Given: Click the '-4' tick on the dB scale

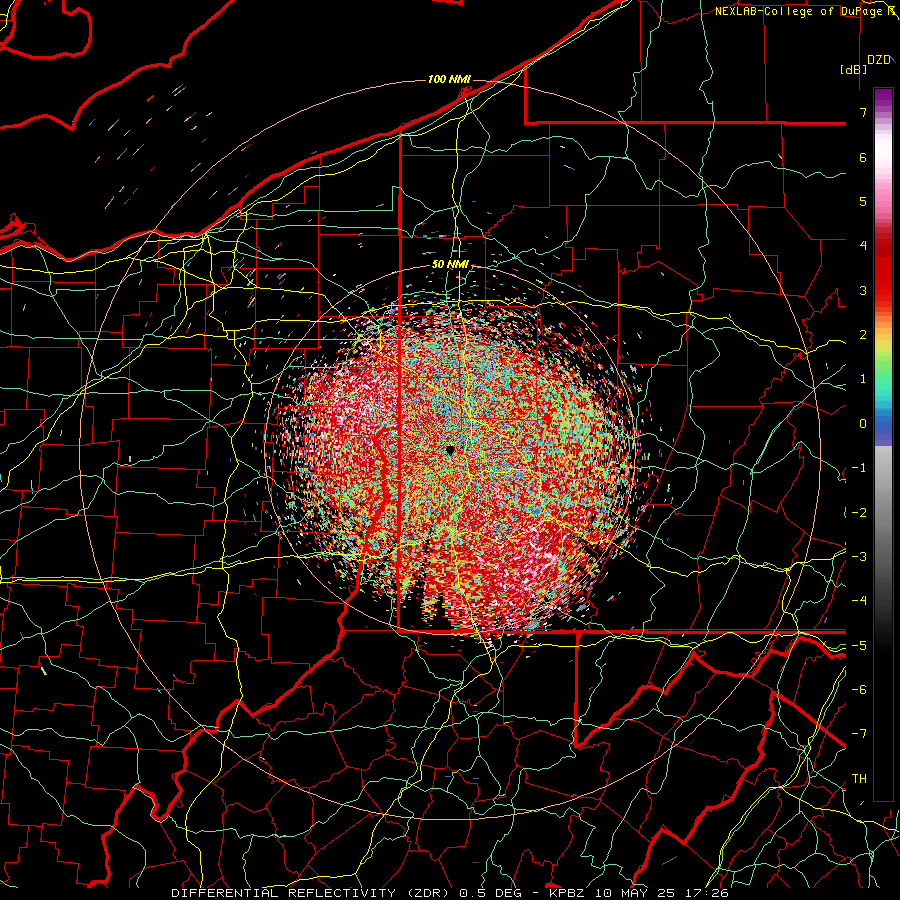Looking at the screenshot, I should [x=859, y=600].
